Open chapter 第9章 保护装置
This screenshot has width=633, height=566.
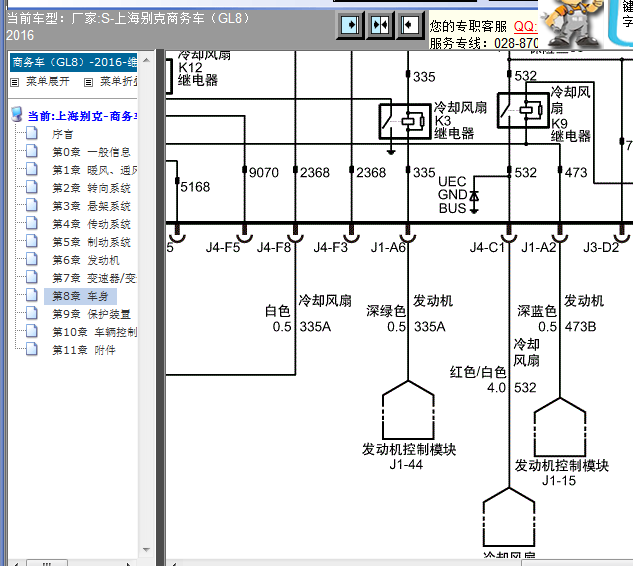(91, 314)
